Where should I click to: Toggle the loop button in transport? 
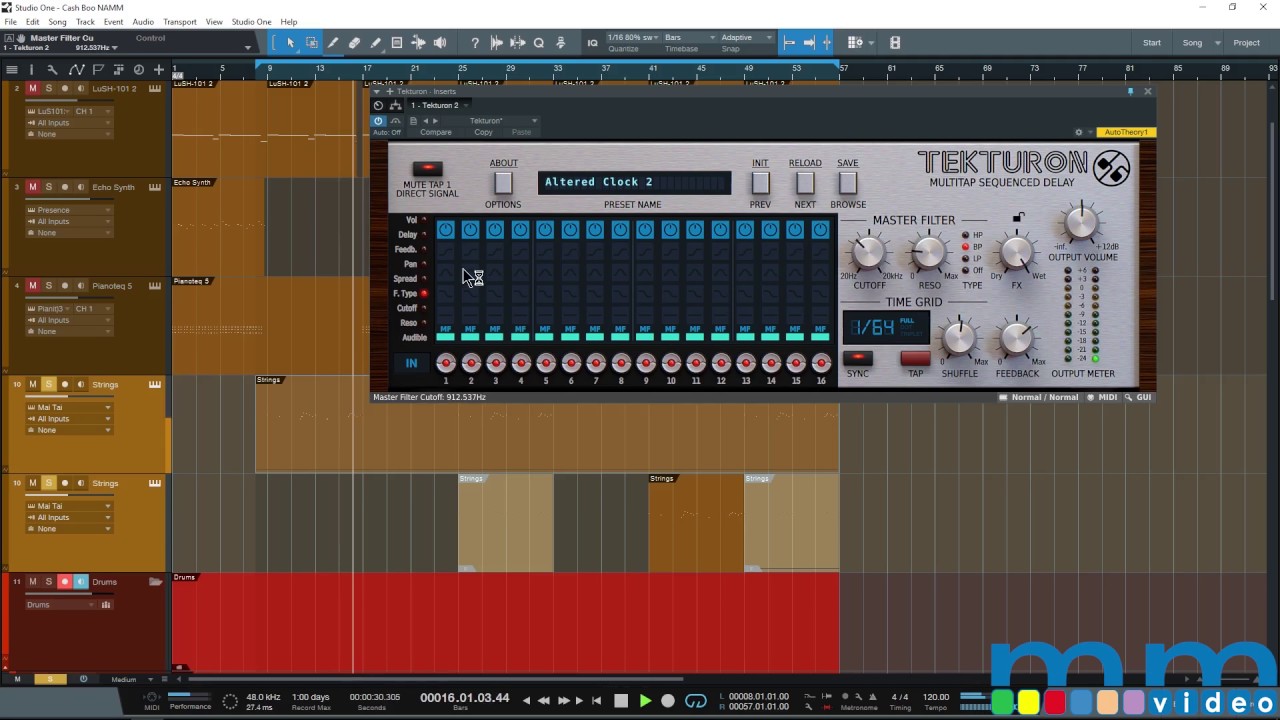point(695,701)
